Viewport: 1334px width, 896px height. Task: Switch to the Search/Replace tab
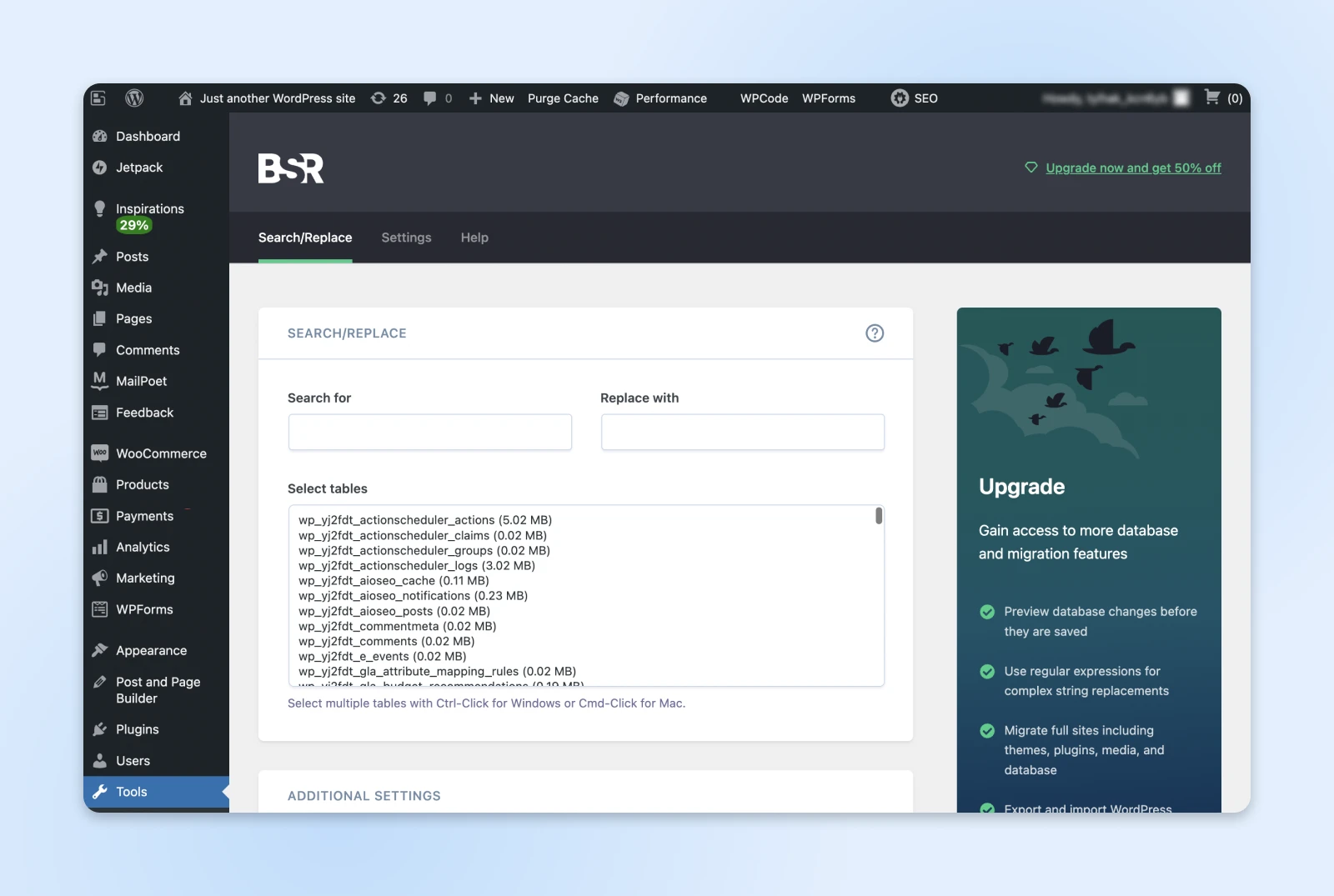coord(305,238)
